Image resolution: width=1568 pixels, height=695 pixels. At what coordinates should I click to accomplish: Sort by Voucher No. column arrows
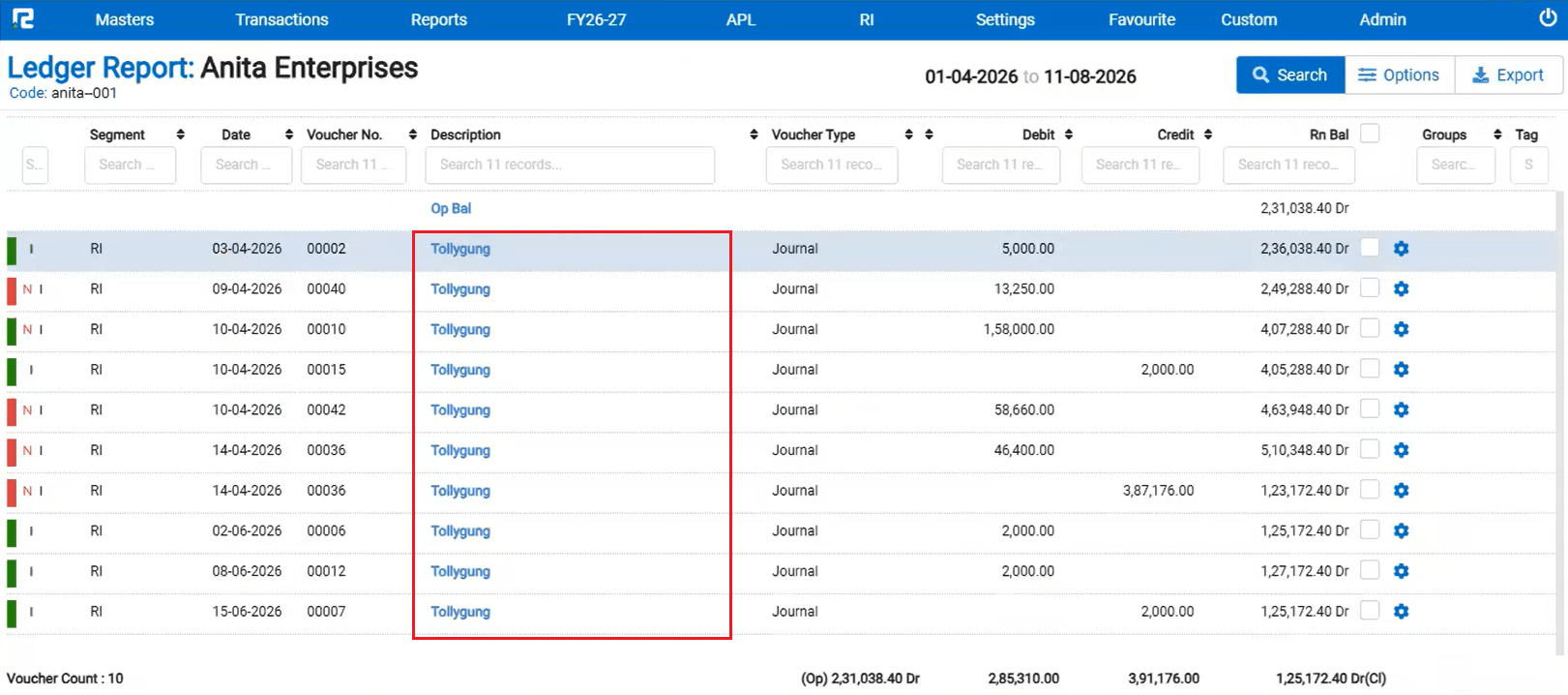pos(413,135)
